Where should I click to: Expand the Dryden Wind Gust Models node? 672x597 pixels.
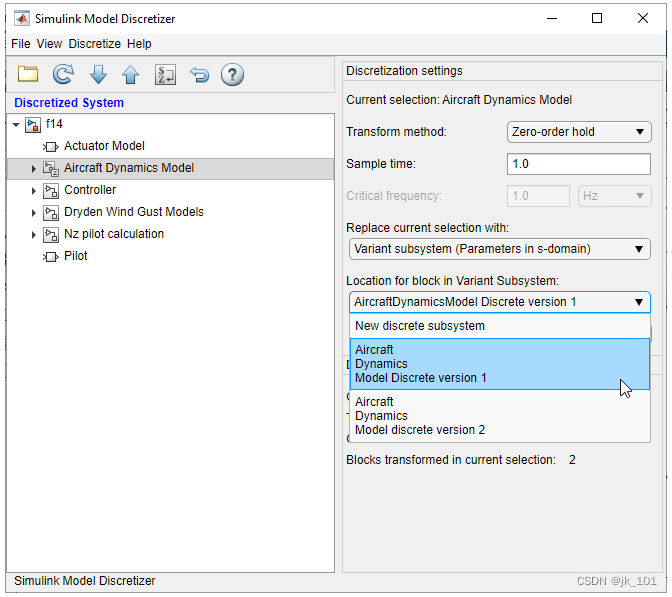[x=33, y=212]
